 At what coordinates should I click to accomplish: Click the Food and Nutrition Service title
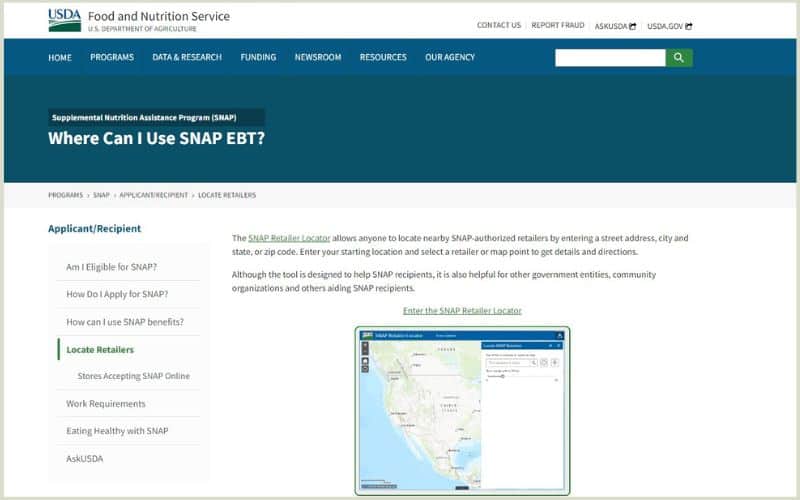(x=159, y=16)
